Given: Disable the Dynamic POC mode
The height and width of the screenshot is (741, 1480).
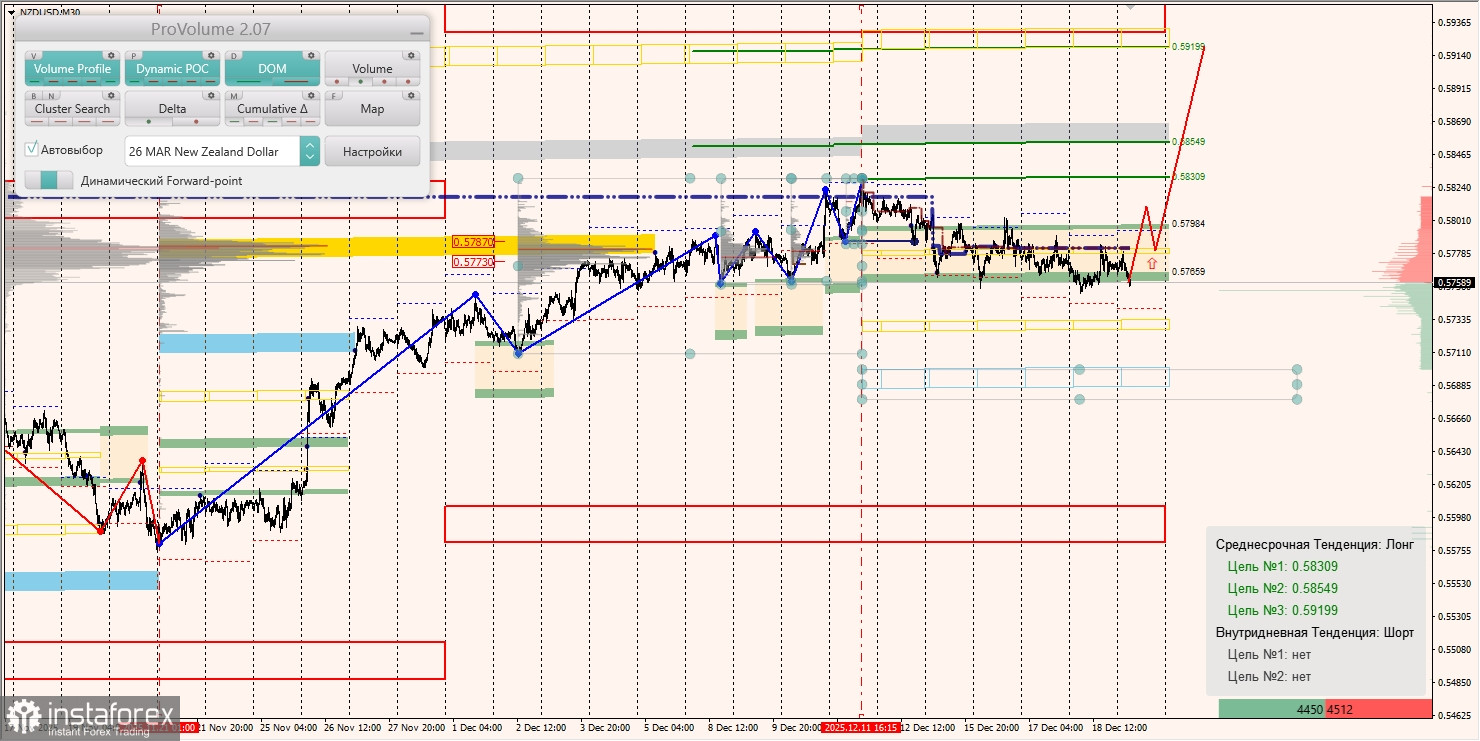Looking at the screenshot, I should pos(172,70).
